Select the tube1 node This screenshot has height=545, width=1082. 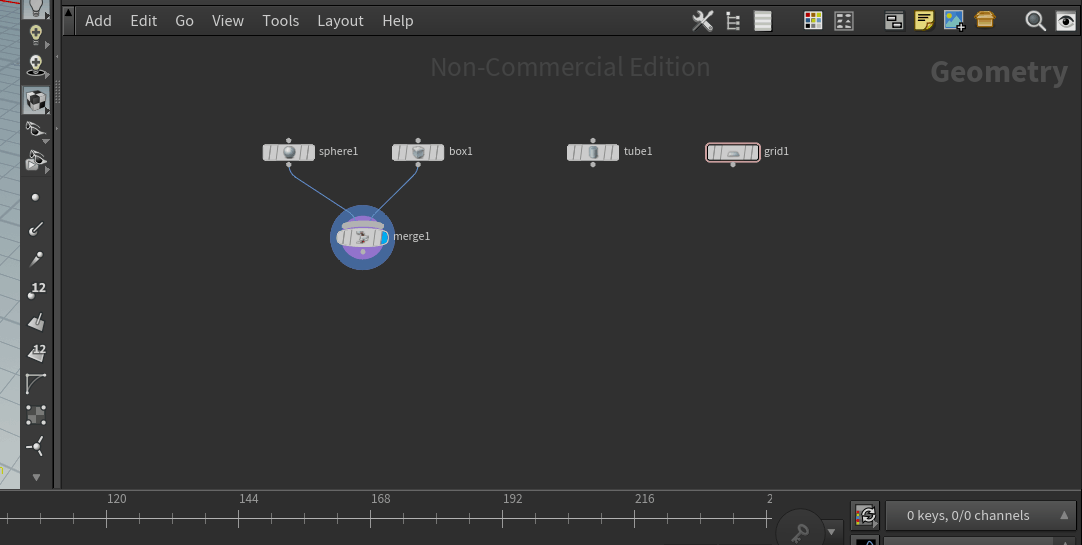click(593, 152)
